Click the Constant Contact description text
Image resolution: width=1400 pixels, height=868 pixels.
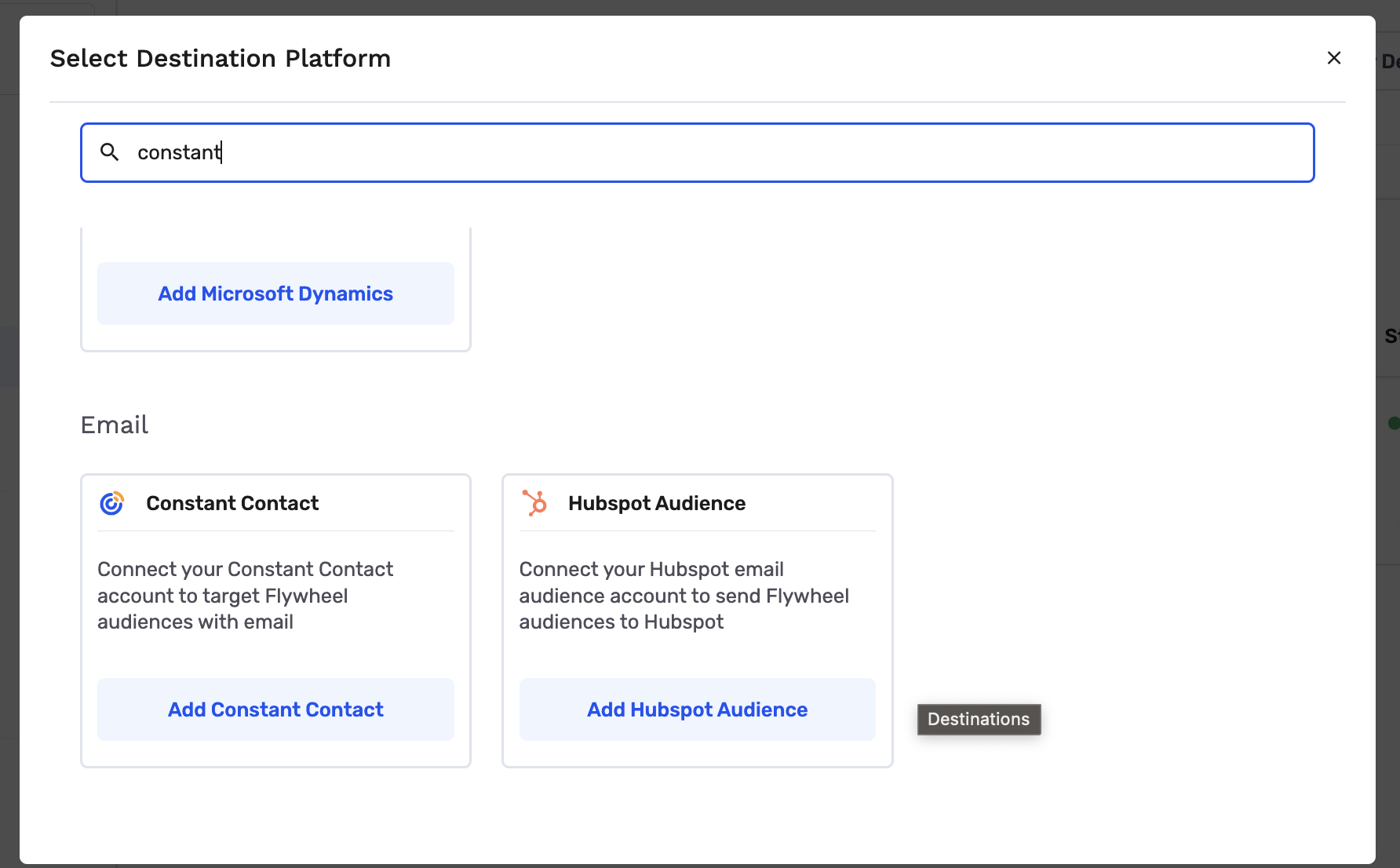point(245,596)
